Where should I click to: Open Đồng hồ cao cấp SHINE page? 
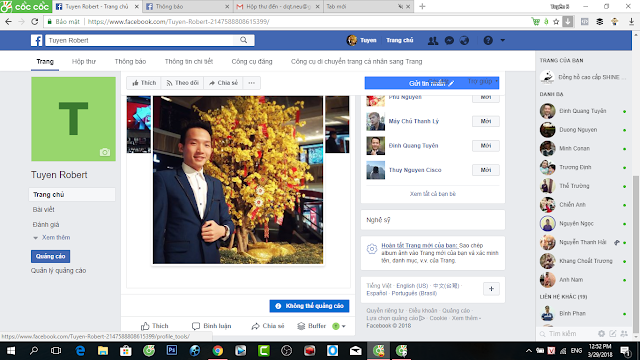click(x=584, y=77)
